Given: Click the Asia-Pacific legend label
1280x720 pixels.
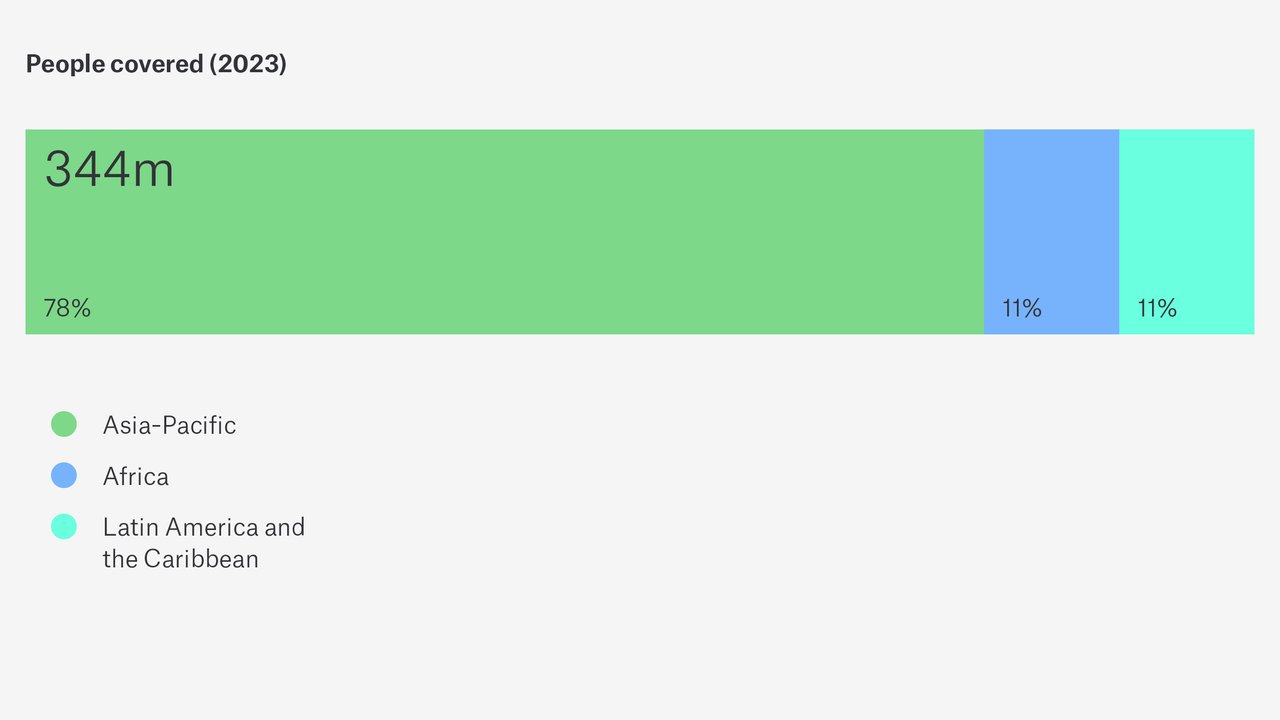Looking at the screenshot, I should (x=169, y=425).
